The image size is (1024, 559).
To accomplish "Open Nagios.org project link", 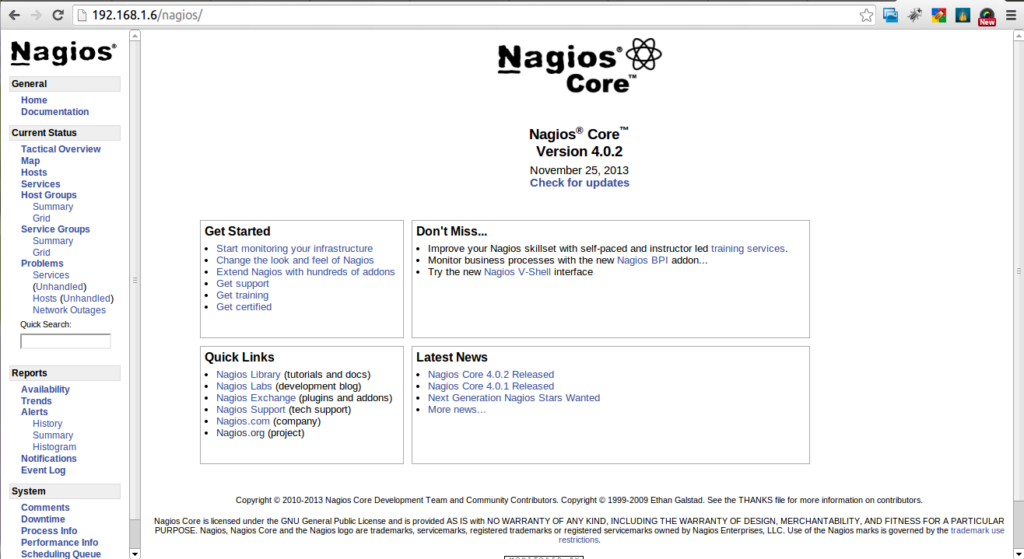I will point(240,433).
